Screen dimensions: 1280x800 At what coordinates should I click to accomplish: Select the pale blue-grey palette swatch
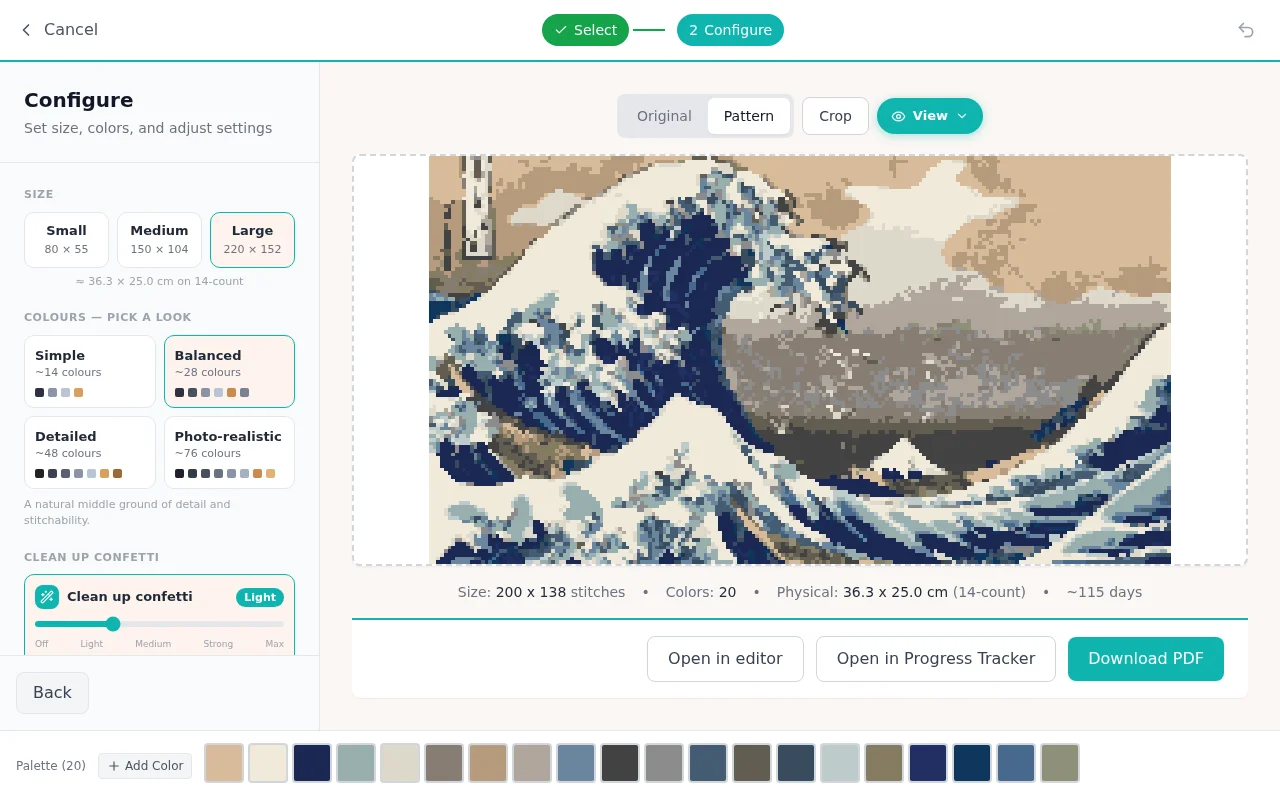[840, 763]
